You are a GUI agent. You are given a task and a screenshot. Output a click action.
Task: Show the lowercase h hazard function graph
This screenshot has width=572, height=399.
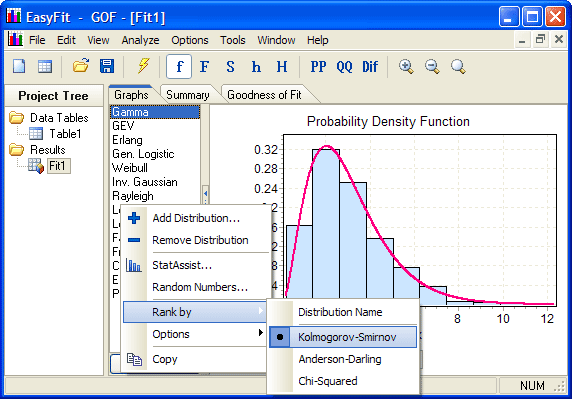(256, 67)
